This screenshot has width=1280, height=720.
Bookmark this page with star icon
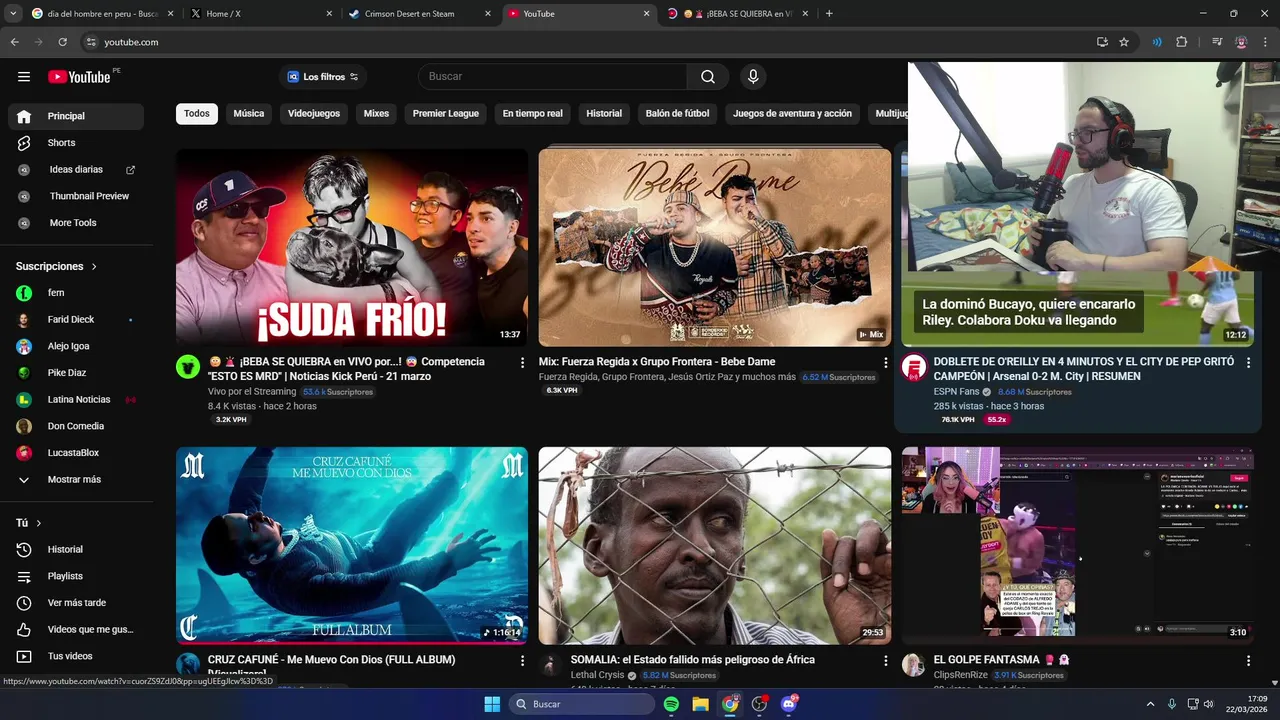click(1124, 42)
